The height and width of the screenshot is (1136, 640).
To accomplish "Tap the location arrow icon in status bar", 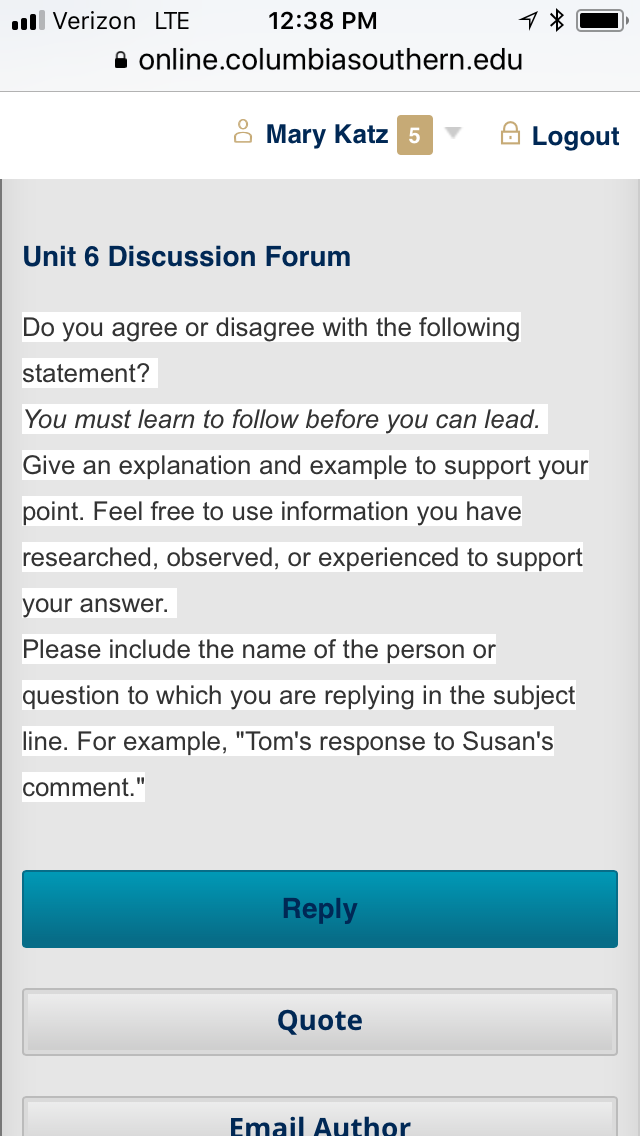I will (x=528, y=21).
